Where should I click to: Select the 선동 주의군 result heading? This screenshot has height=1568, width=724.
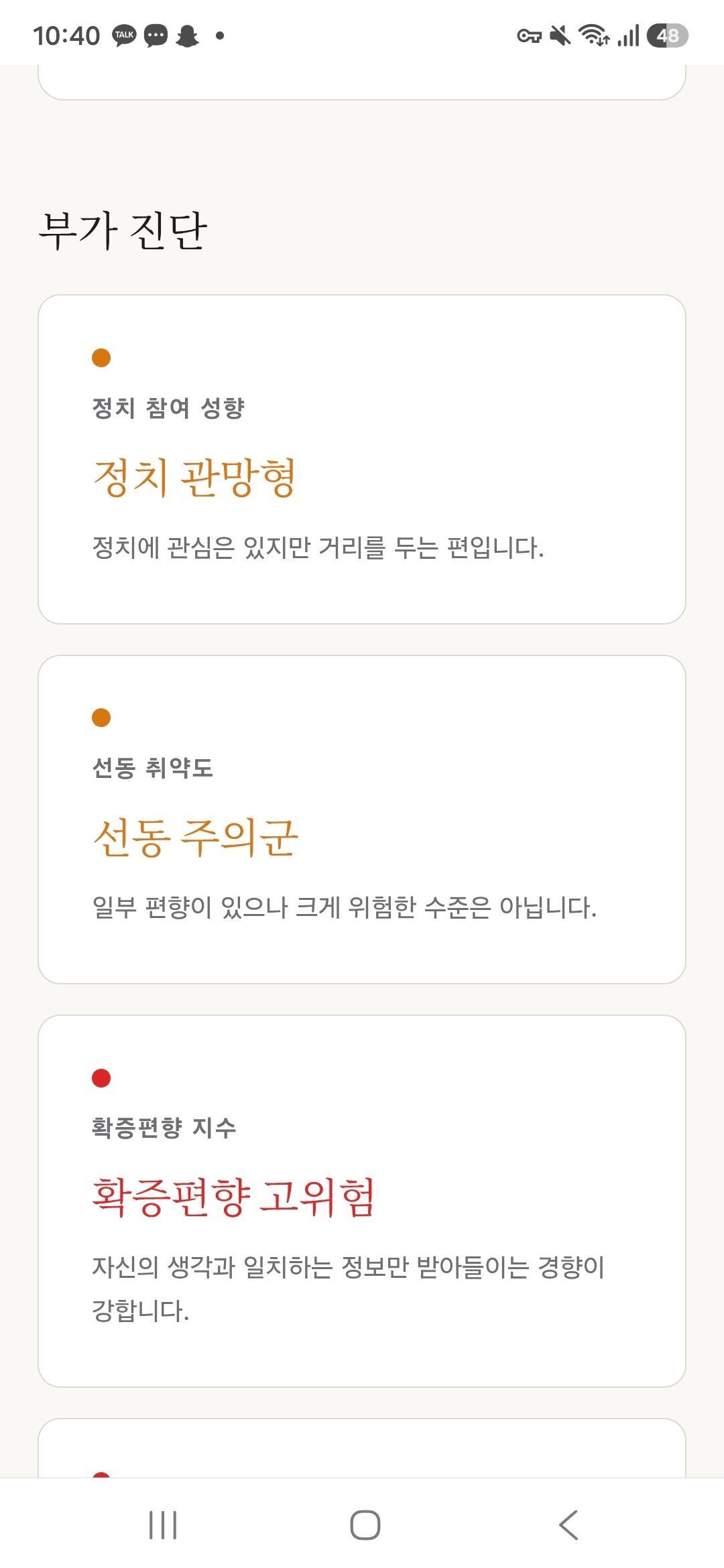point(195,838)
